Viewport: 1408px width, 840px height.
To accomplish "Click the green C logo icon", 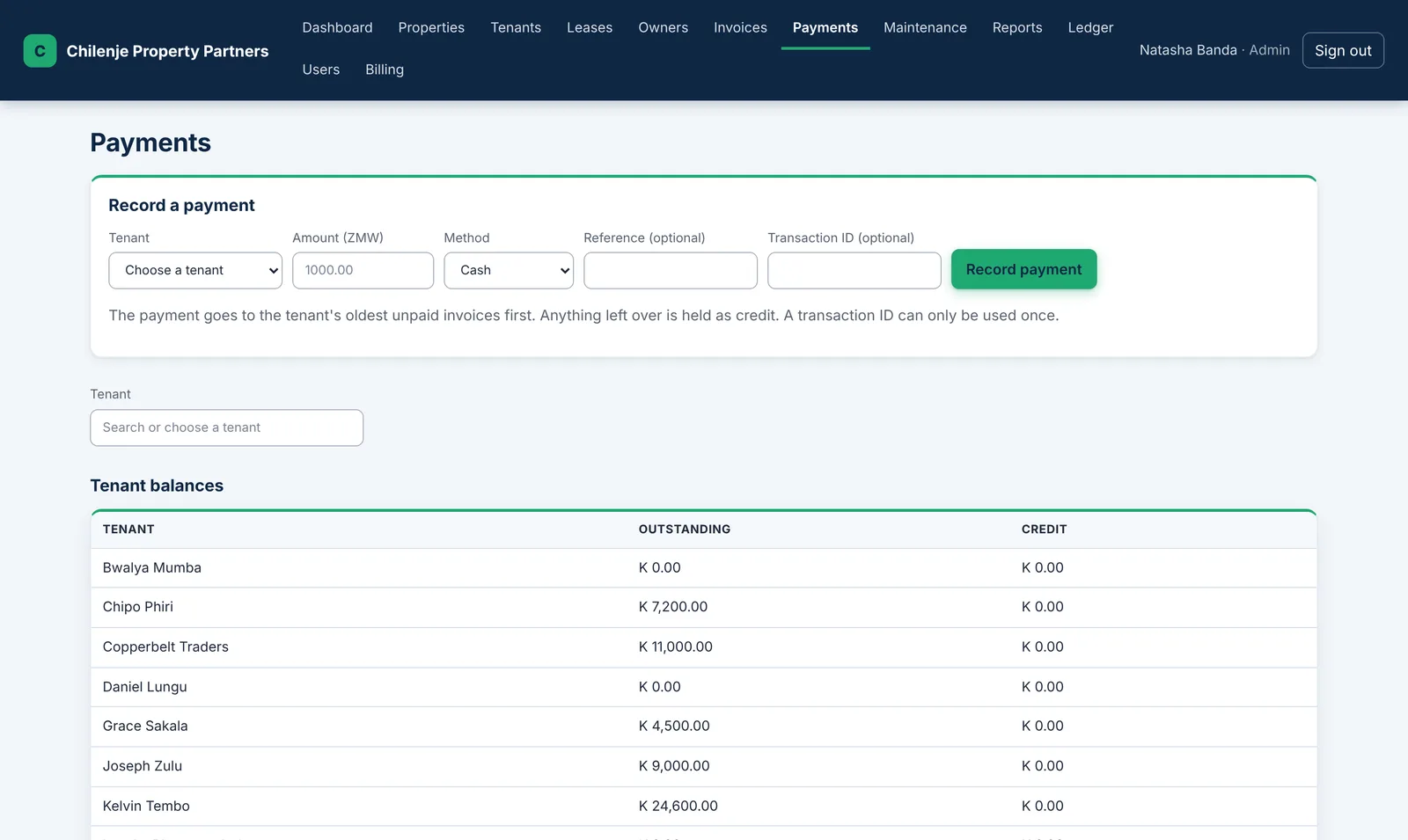I will point(40,51).
